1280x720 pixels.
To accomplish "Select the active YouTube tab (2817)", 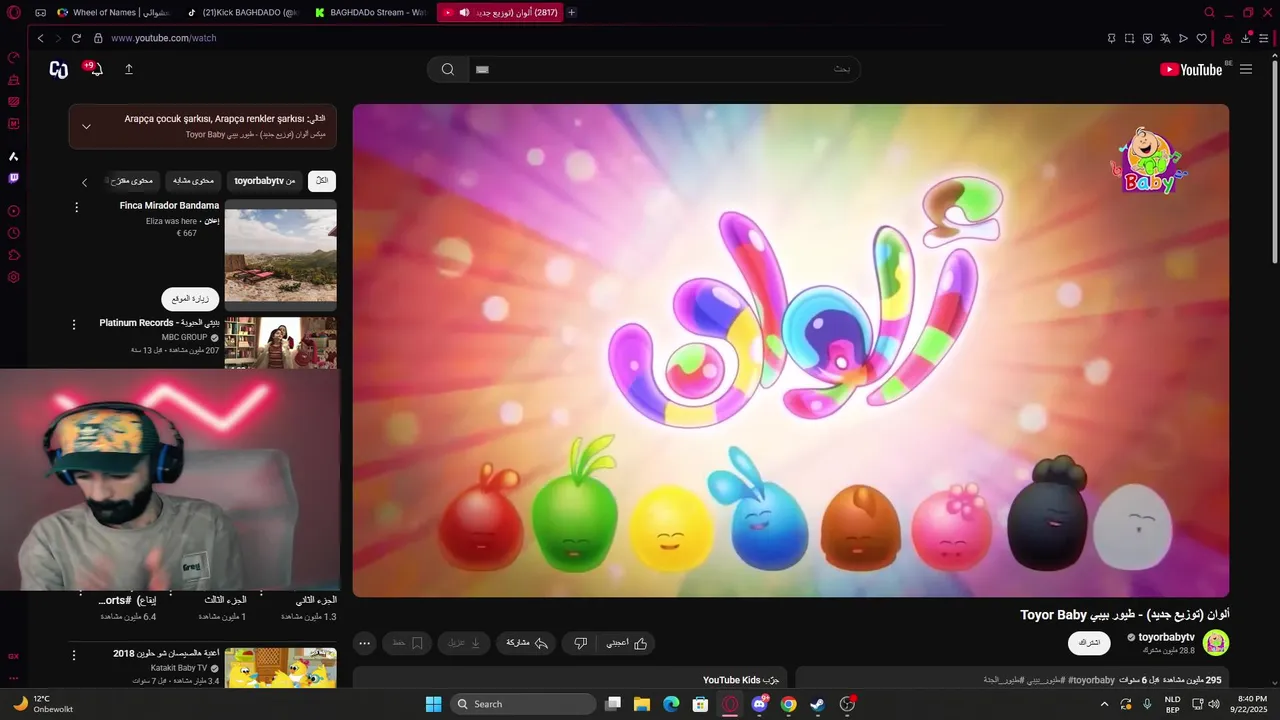I will pos(500,13).
